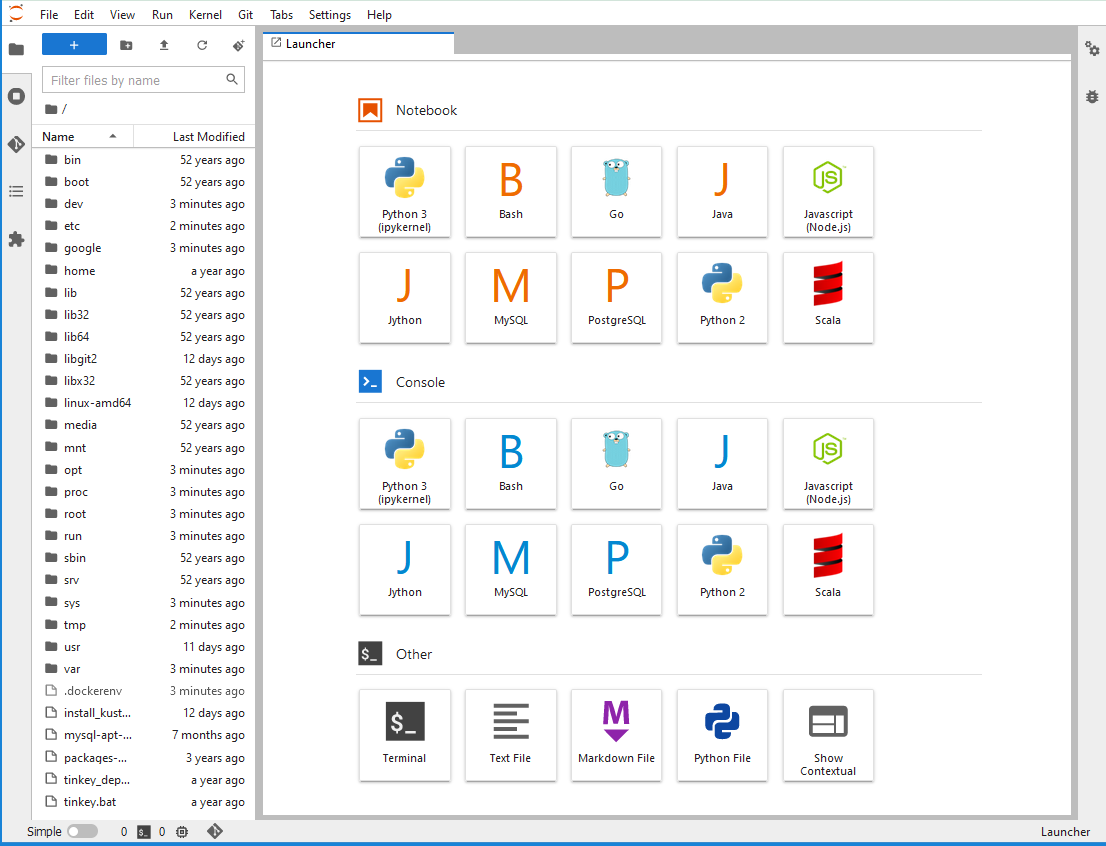
Task: Open the Edit menu
Action: 84,15
